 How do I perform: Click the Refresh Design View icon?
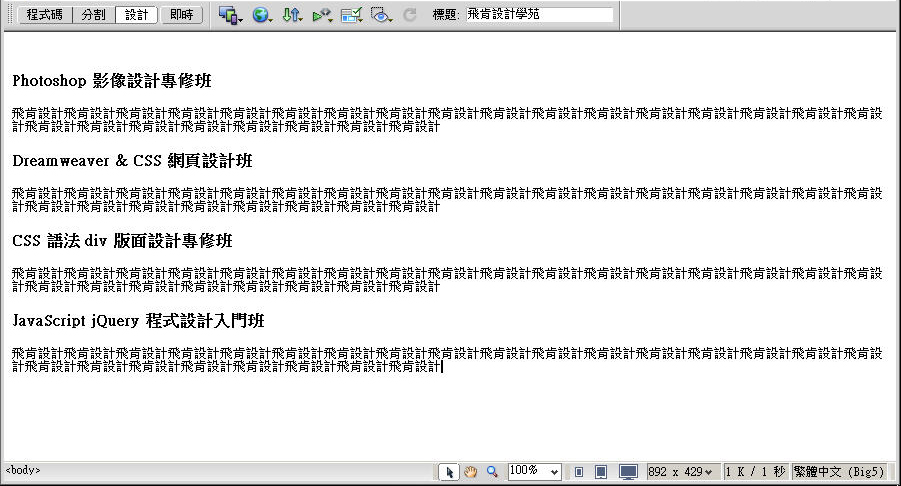pyautogui.click(x=410, y=15)
